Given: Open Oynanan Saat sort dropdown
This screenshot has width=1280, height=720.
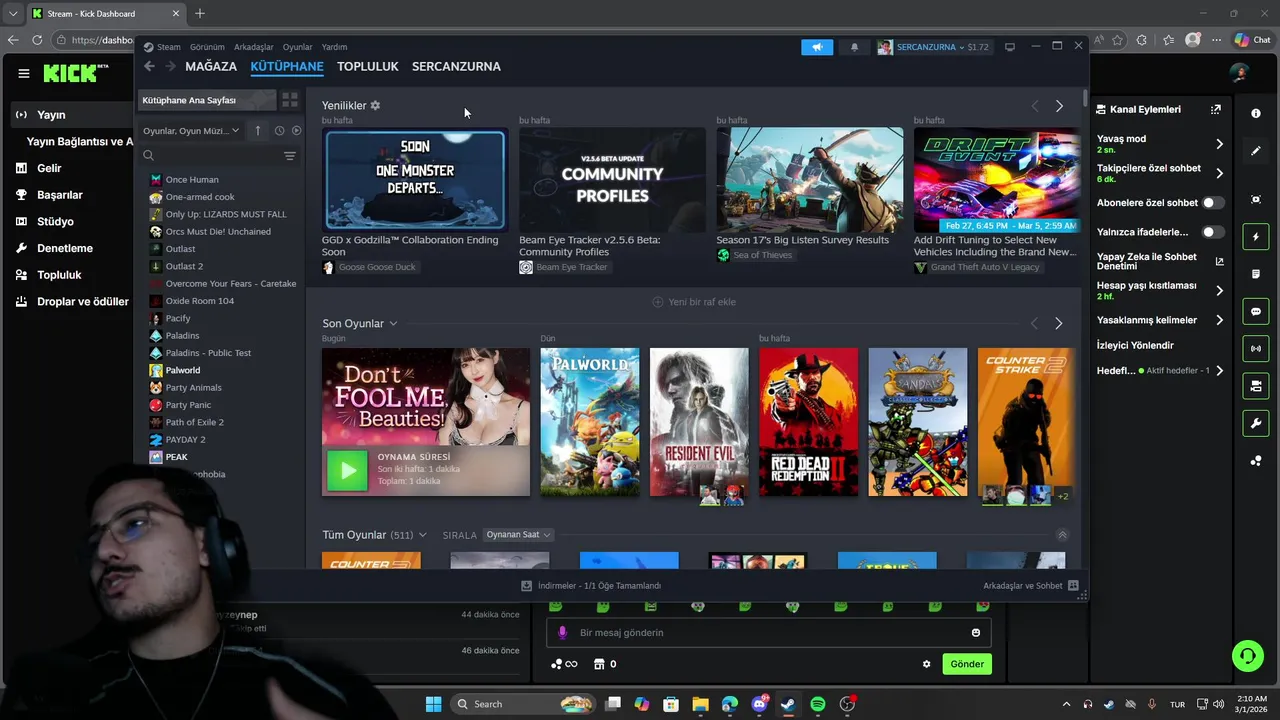Looking at the screenshot, I should pyautogui.click(x=518, y=535).
